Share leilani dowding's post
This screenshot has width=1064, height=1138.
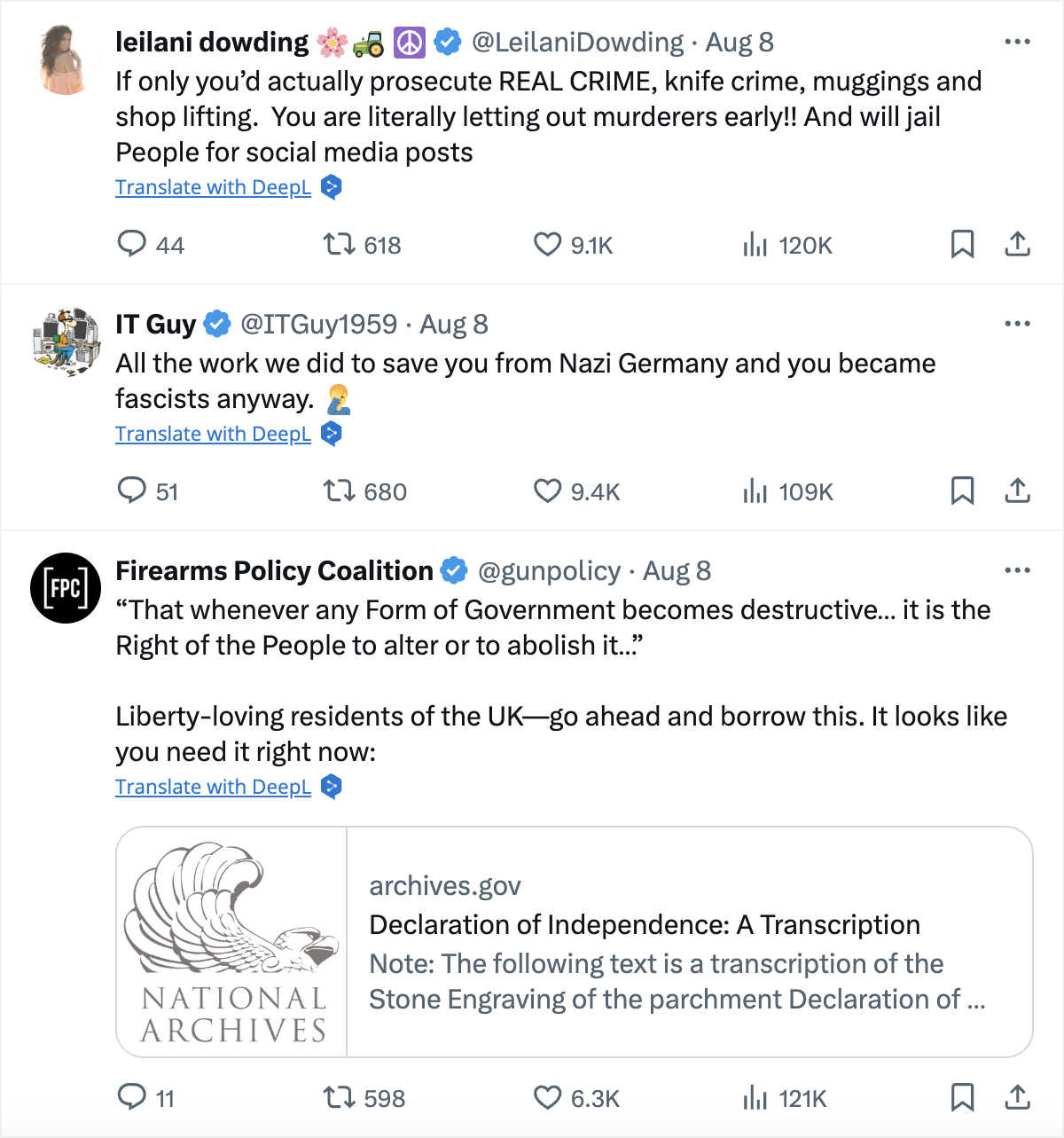tap(1017, 244)
